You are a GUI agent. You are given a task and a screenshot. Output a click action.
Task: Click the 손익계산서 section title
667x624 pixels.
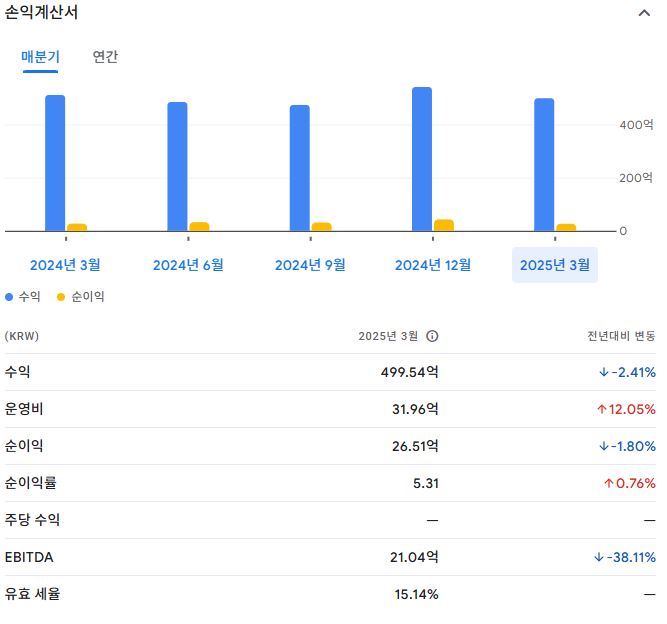tap(41, 12)
